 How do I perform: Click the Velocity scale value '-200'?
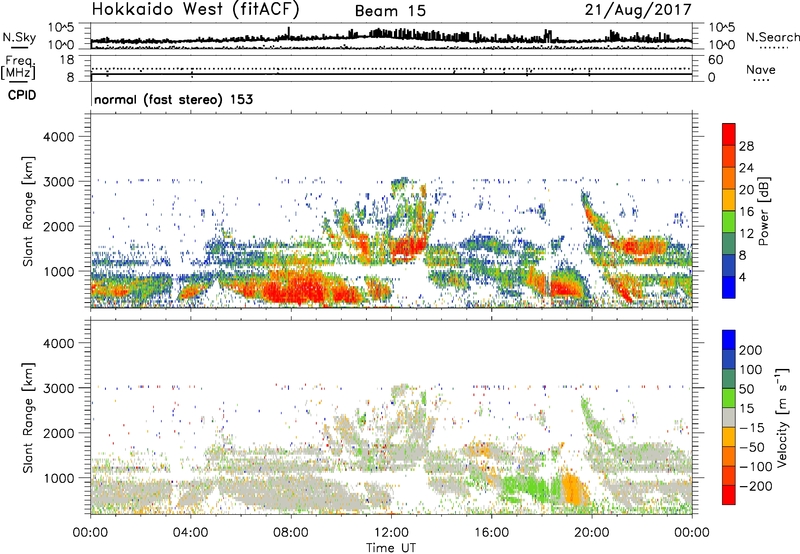click(x=755, y=486)
